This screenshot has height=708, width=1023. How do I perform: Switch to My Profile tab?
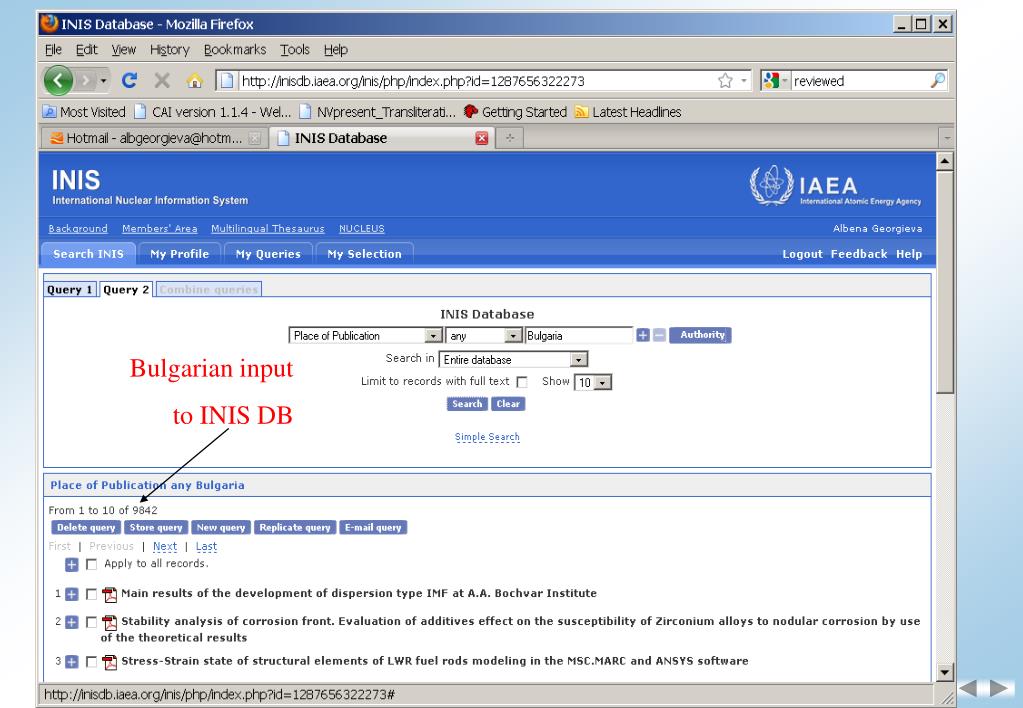click(x=179, y=254)
